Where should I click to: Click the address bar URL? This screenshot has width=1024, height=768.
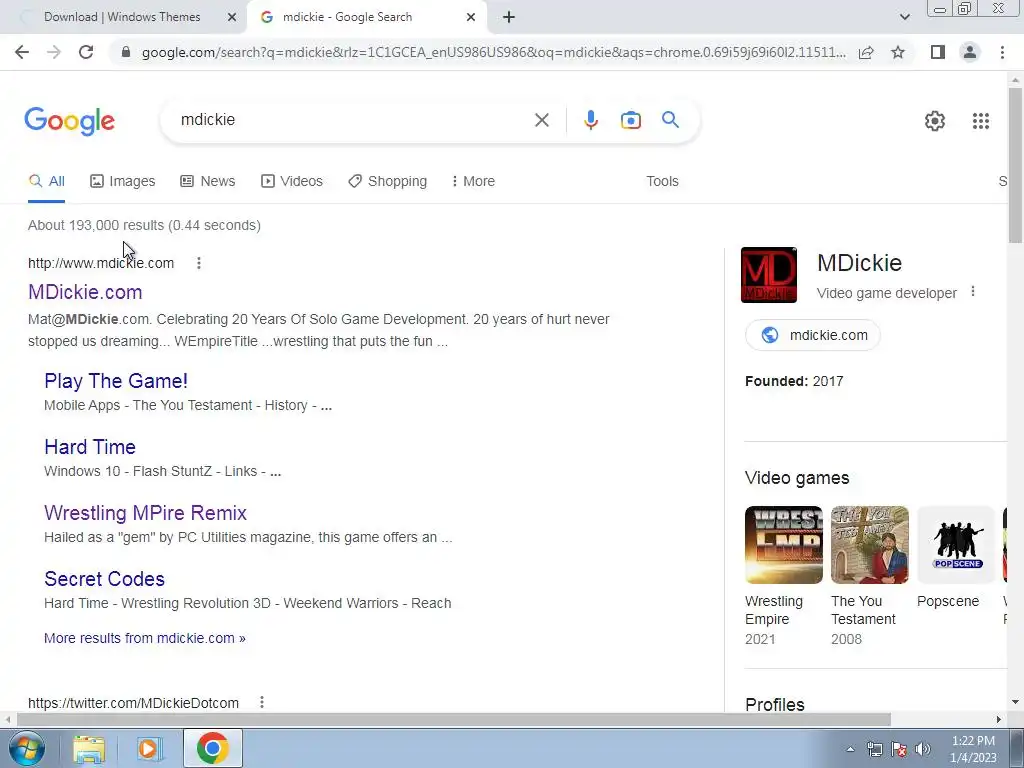coord(494,52)
